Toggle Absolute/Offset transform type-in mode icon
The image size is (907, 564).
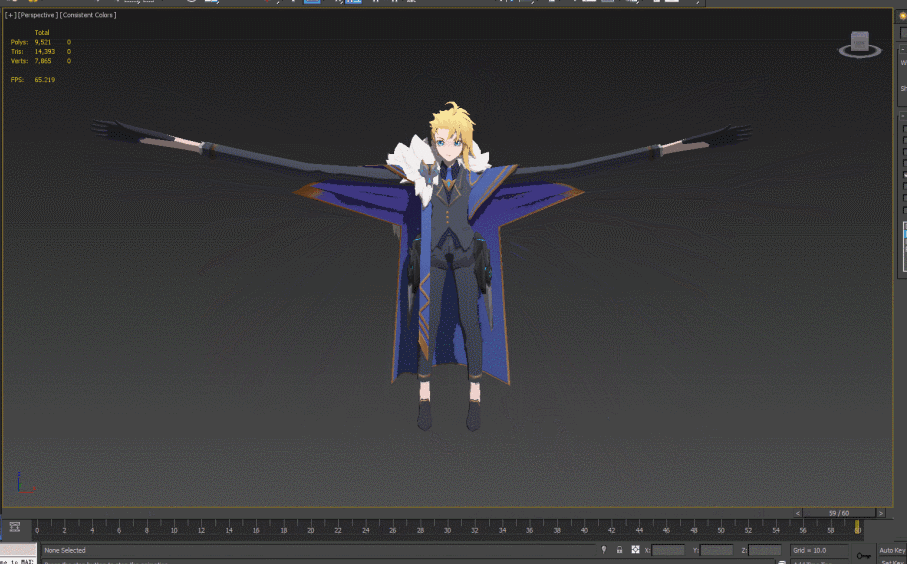click(635, 550)
